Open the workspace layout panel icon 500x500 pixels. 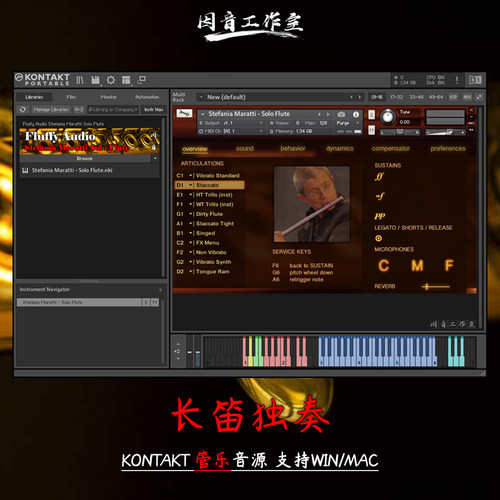click(126, 80)
